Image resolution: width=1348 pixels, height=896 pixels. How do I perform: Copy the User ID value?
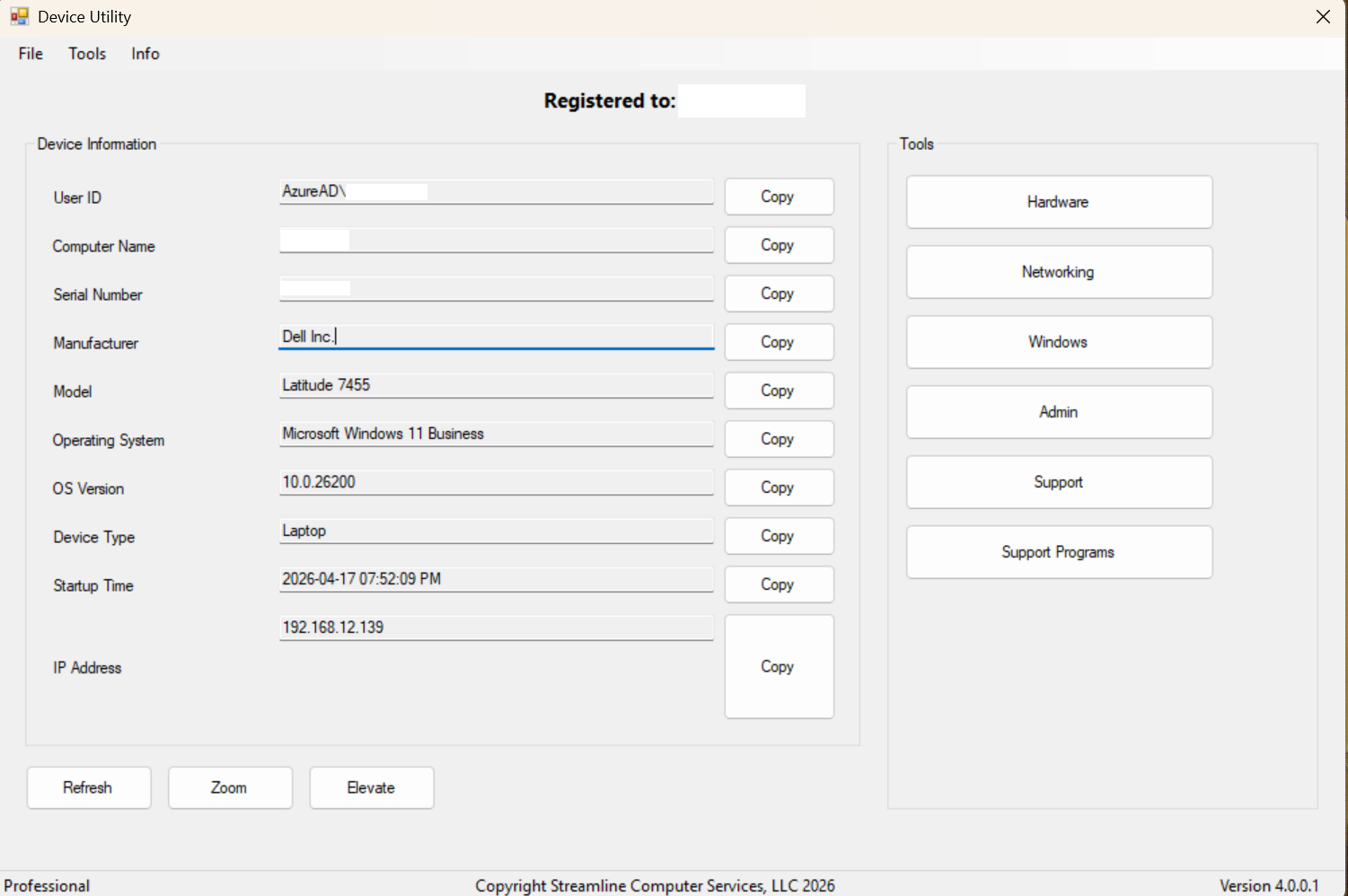pyautogui.click(x=778, y=197)
